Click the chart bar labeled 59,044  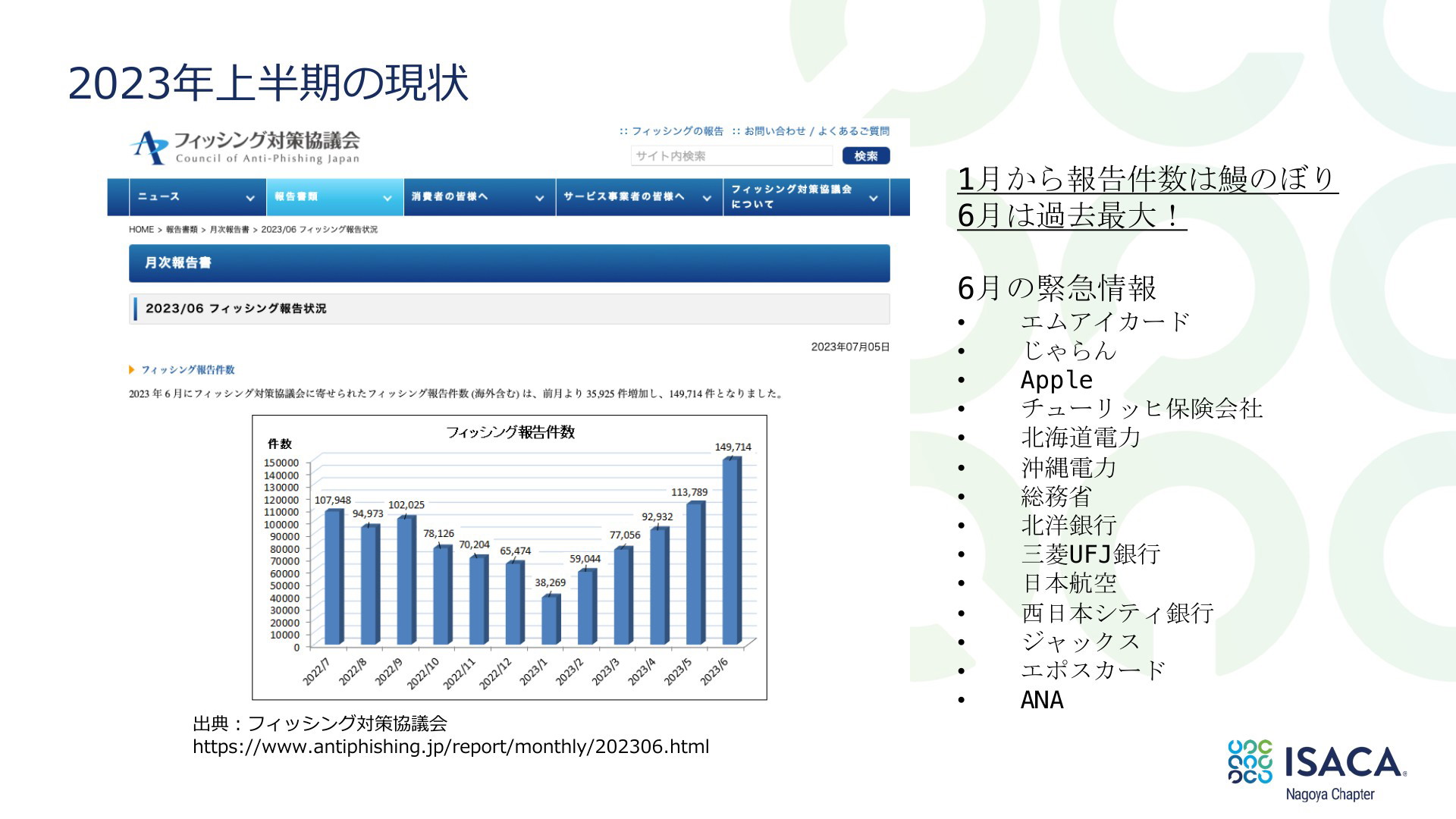point(587,607)
